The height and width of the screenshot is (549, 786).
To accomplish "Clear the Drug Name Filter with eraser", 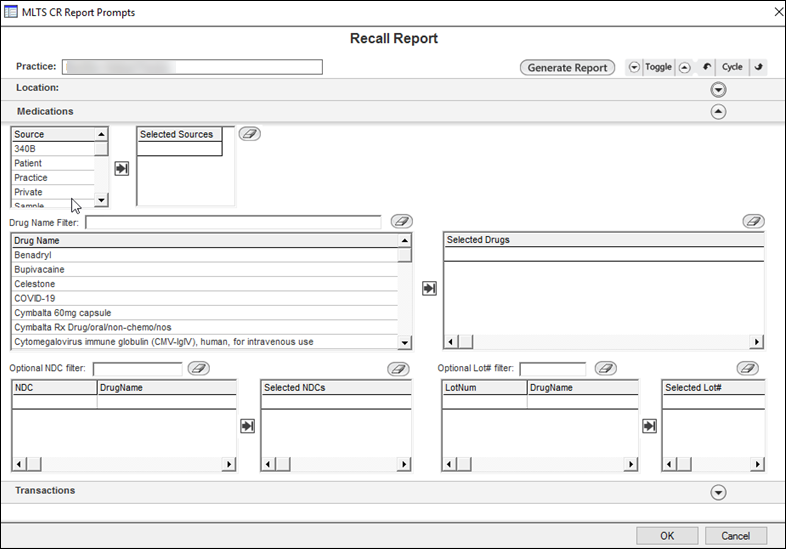I will click(x=402, y=221).
